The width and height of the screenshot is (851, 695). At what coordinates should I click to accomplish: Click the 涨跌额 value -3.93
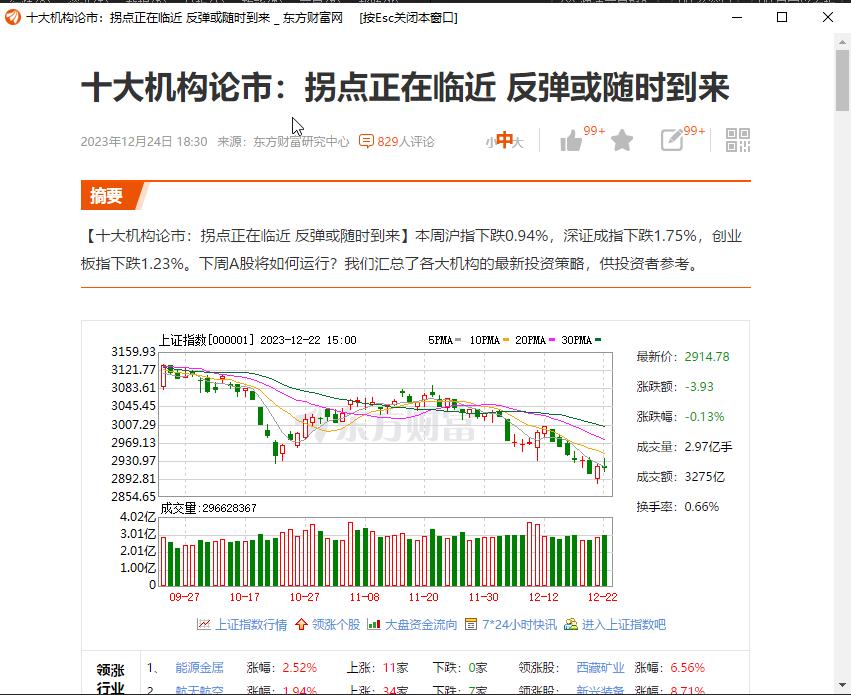coord(699,387)
